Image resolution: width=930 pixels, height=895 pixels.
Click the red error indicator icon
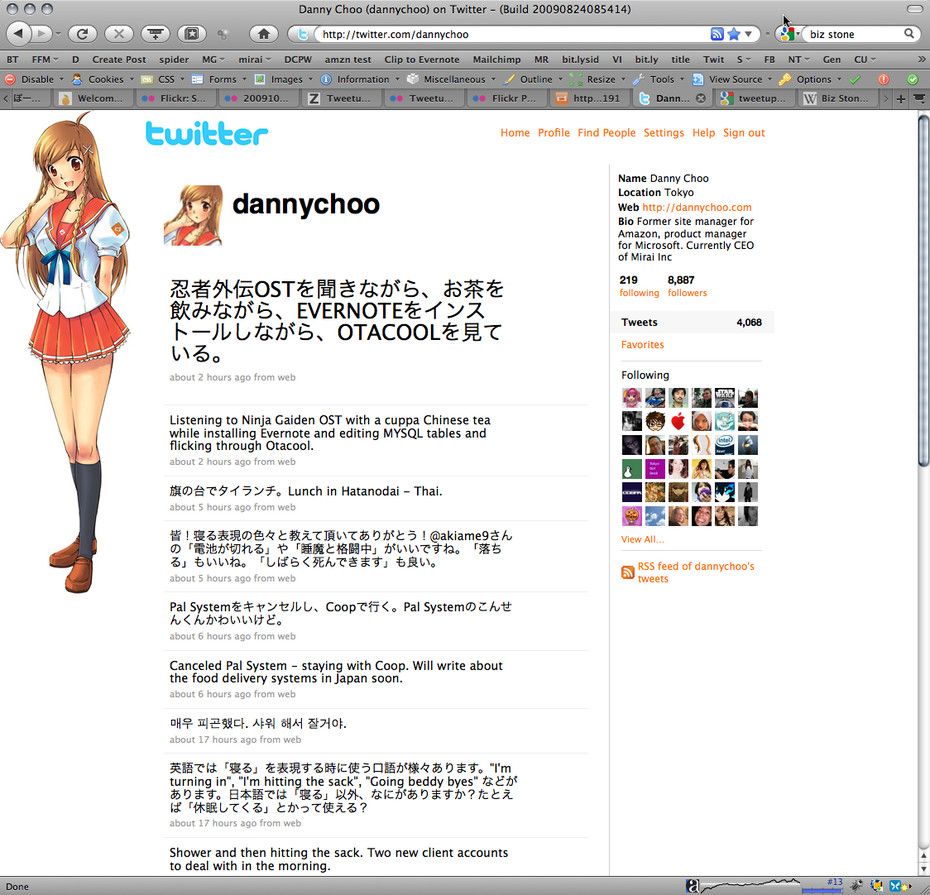[x=883, y=79]
